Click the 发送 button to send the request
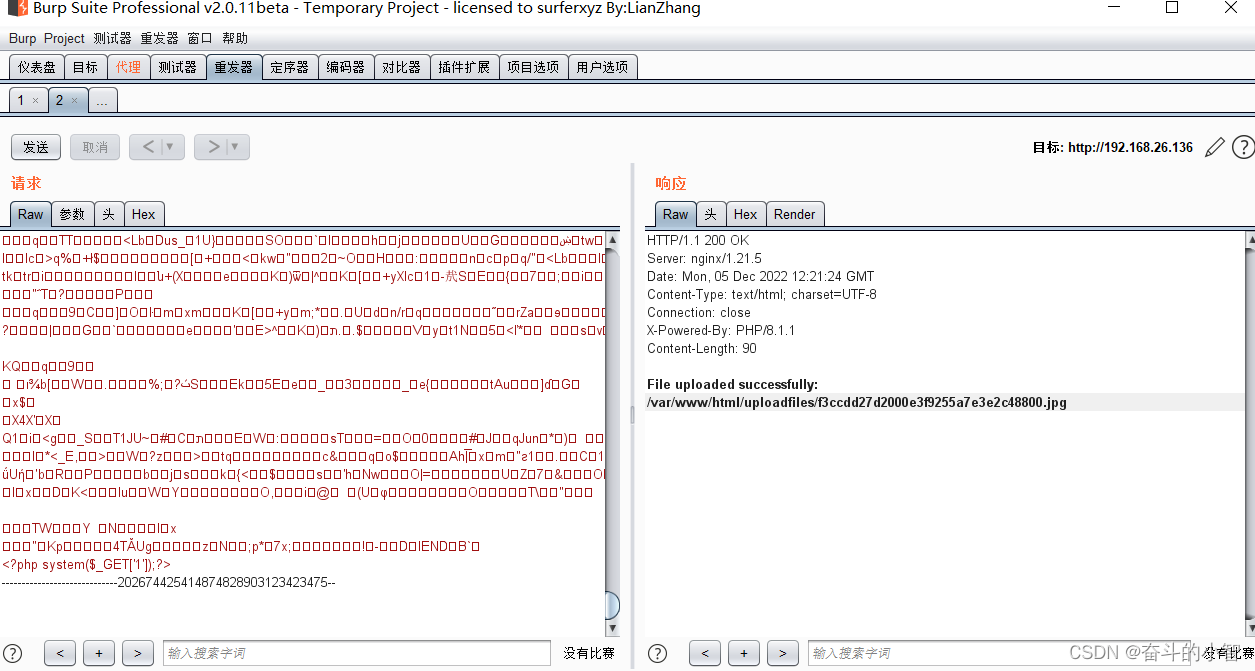The width and height of the screenshot is (1255, 671). point(36,147)
